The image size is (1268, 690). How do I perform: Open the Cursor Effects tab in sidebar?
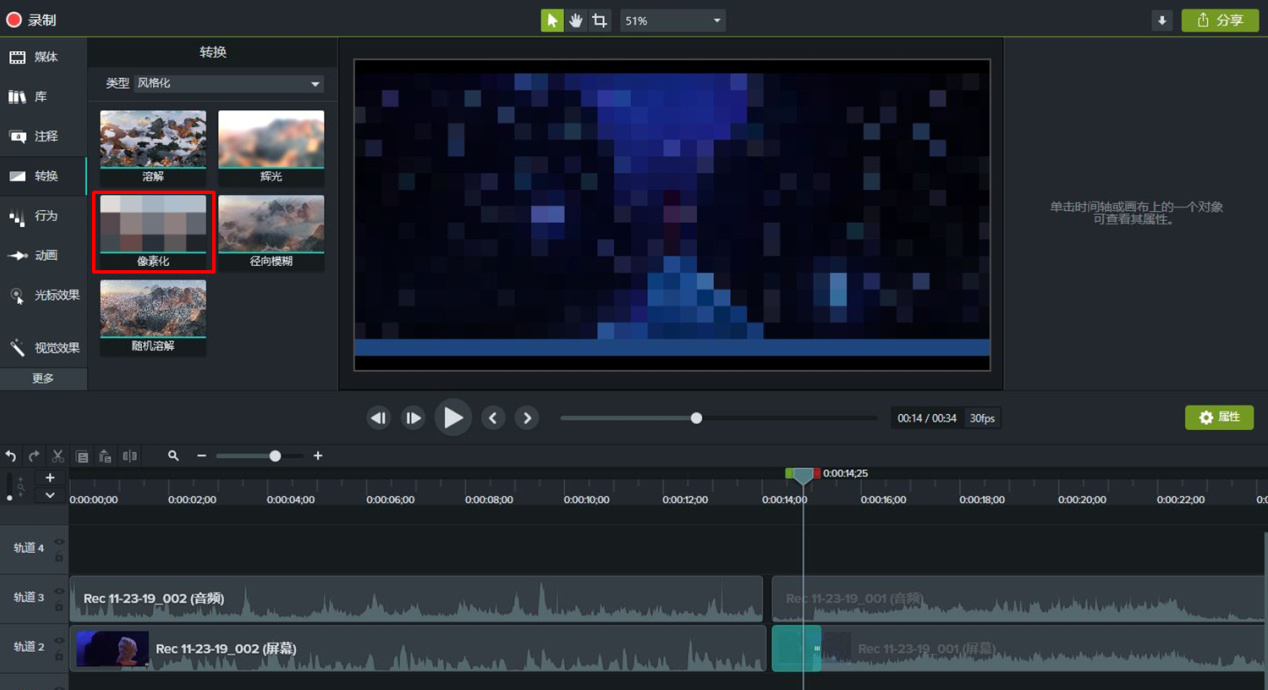(43, 295)
